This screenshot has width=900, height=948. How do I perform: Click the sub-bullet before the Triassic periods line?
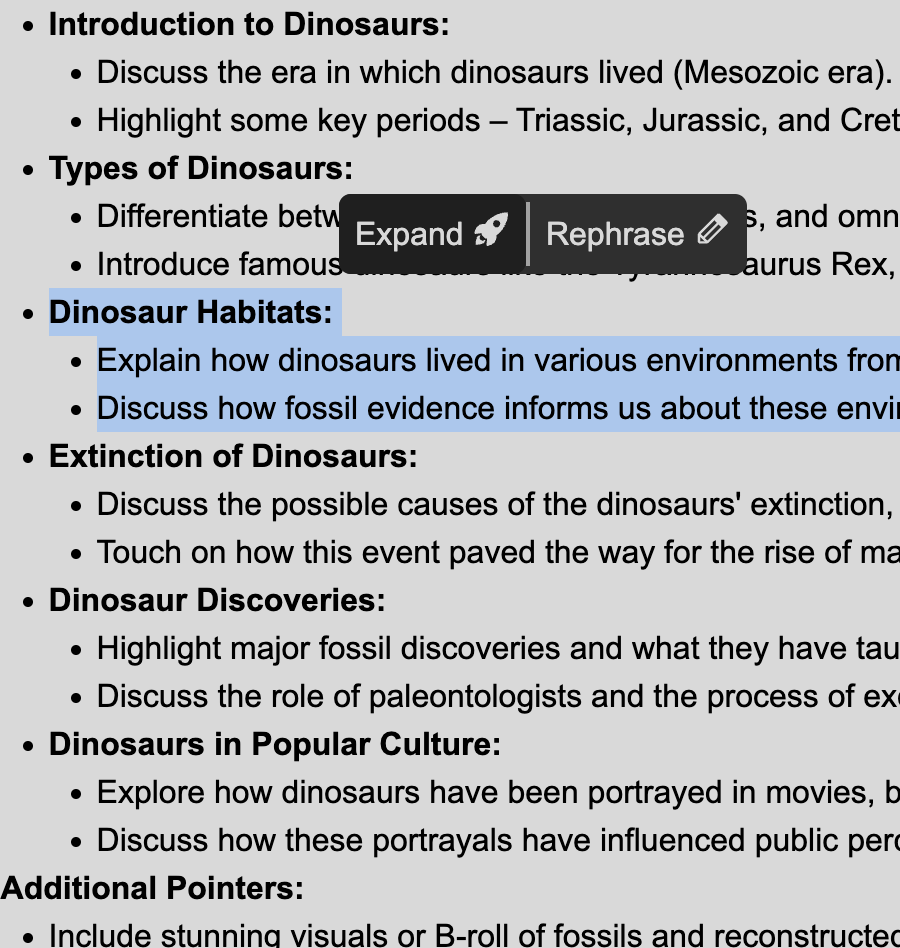point(74,120)
